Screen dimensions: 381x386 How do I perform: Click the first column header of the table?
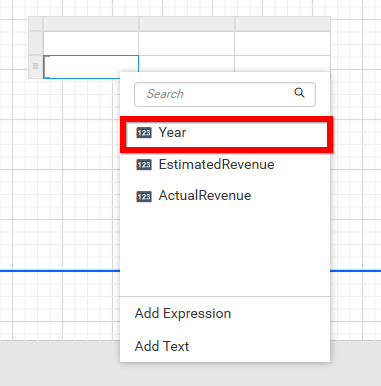pos(91,24)
